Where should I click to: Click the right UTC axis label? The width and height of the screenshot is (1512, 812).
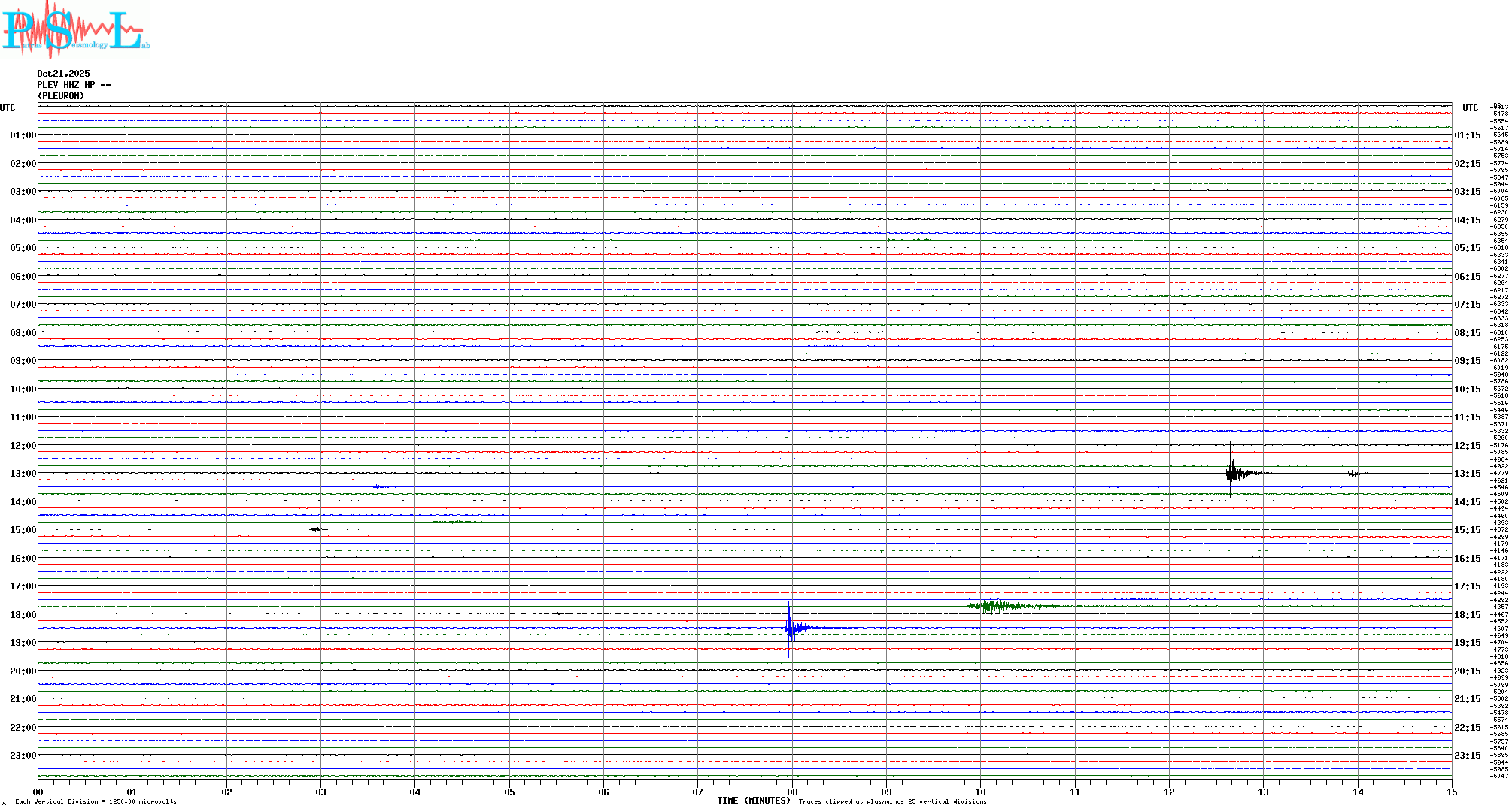tap(1470, 108)
